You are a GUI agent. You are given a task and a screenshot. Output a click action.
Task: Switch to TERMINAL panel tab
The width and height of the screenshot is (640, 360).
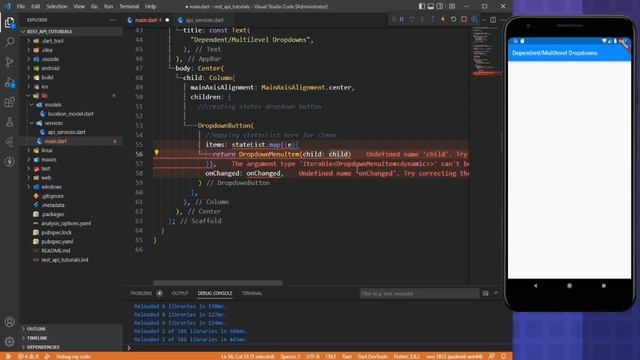252,293
